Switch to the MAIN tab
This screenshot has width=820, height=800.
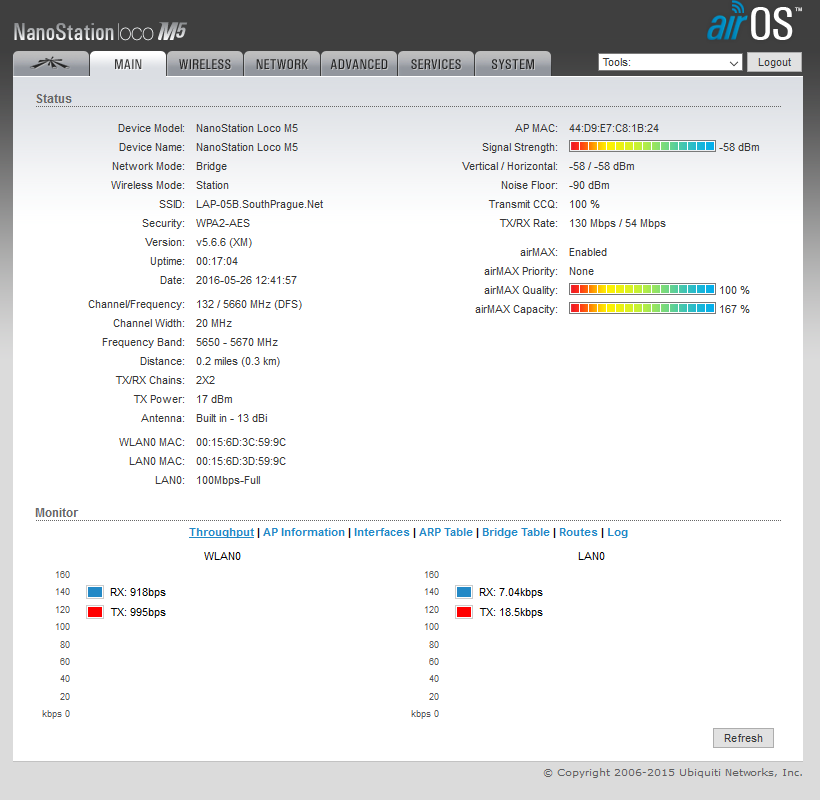[x=128, y=64]
